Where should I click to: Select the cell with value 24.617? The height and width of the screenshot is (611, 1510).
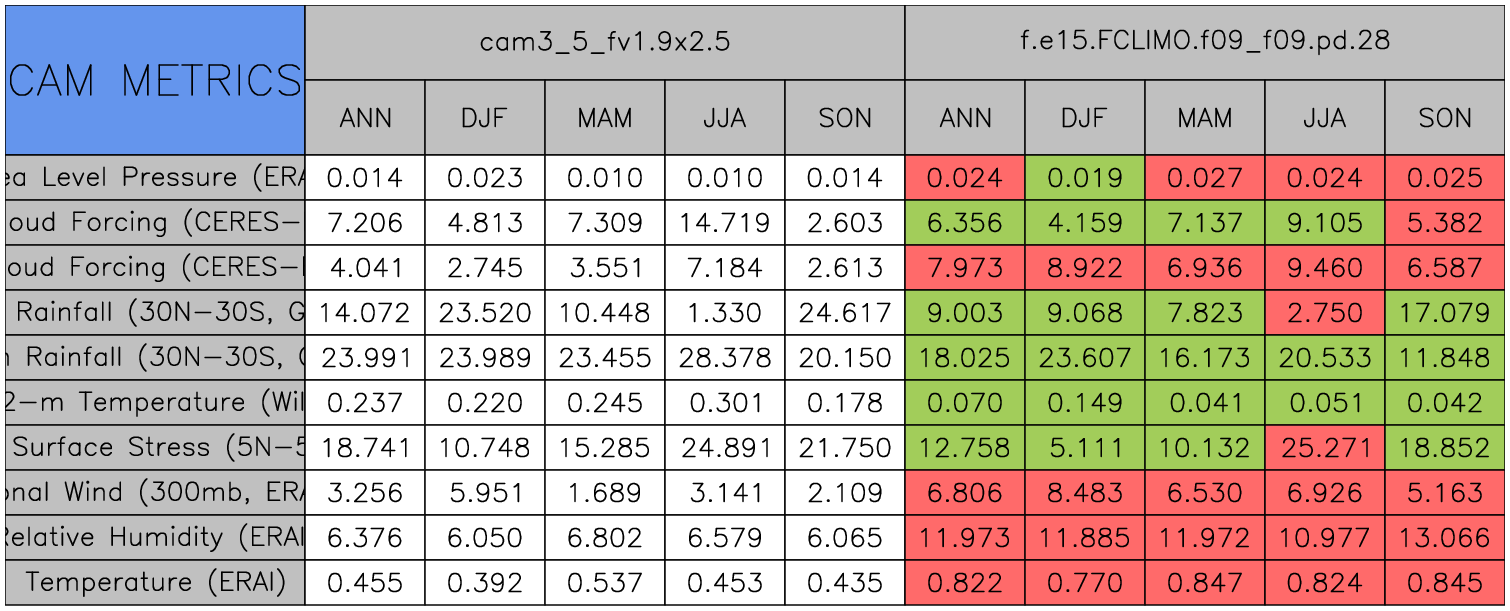[844, 313]
